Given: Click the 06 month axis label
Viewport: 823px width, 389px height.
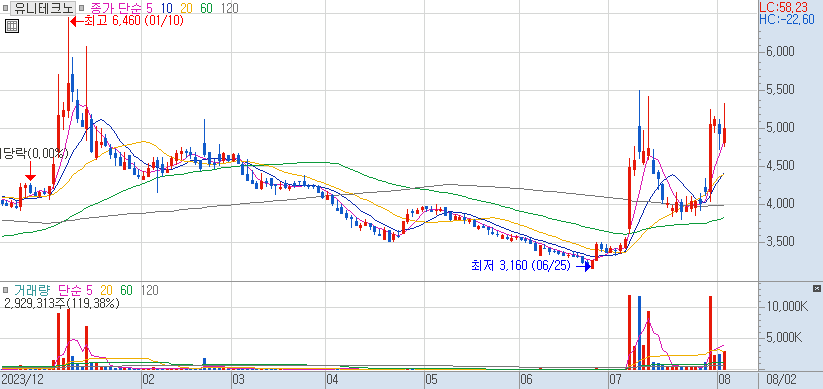Looking at the screenshot, I should [x=526, y=380].
